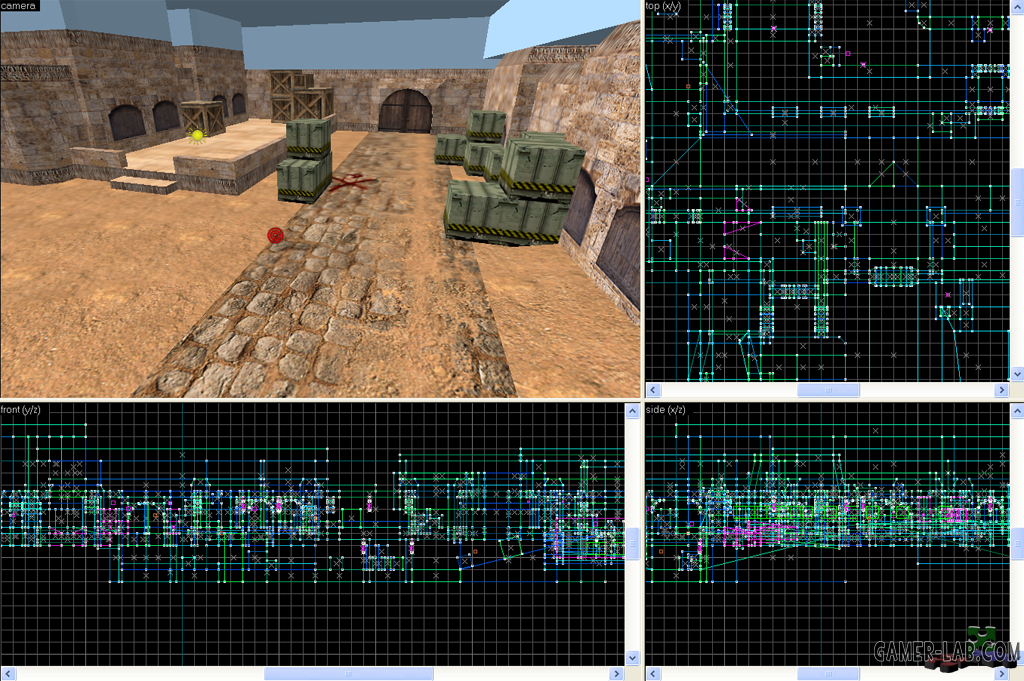Image resolution: width=1024 pixels, height=681 pixels.
Task: Click left arrow of top view horizontal scrollbar
Action: pos(652,390)
